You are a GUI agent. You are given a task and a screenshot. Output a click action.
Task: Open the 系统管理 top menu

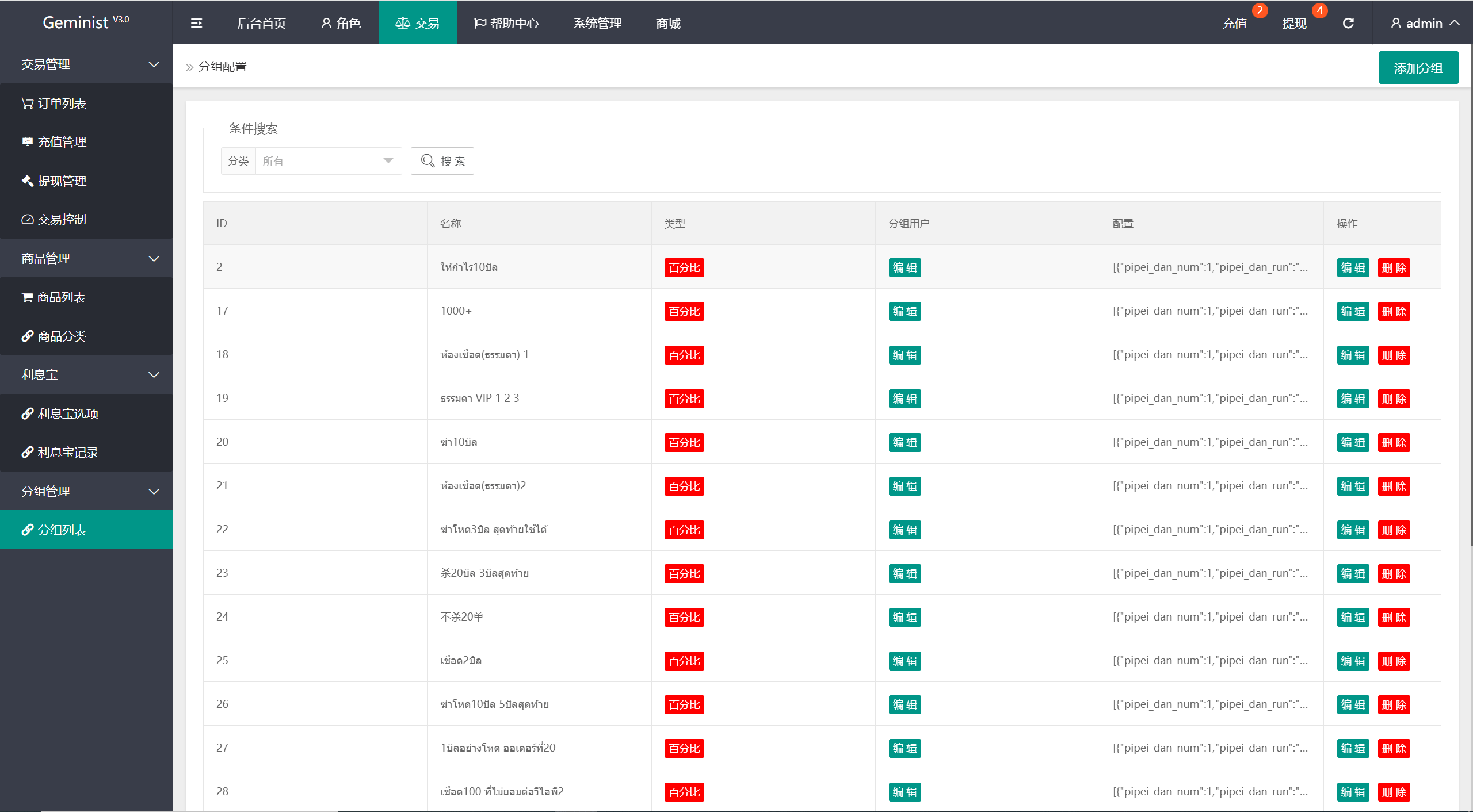597,23
